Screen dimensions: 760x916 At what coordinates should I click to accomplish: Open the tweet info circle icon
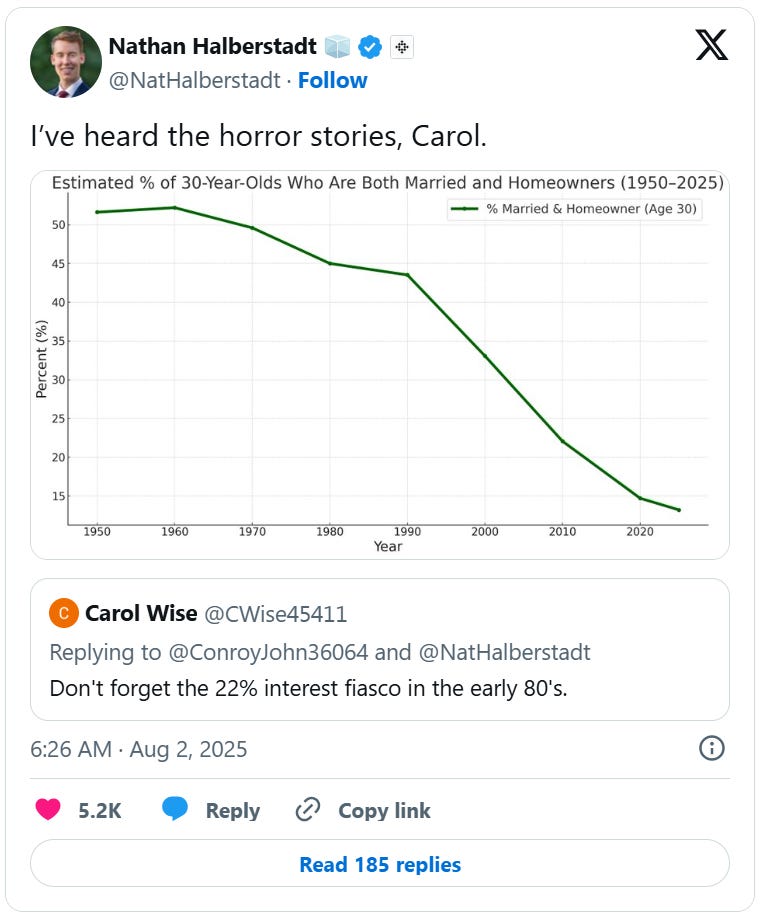(711, 748)
